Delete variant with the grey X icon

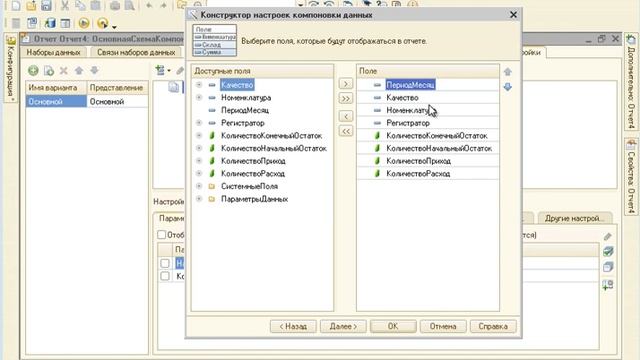pos(64,71)
